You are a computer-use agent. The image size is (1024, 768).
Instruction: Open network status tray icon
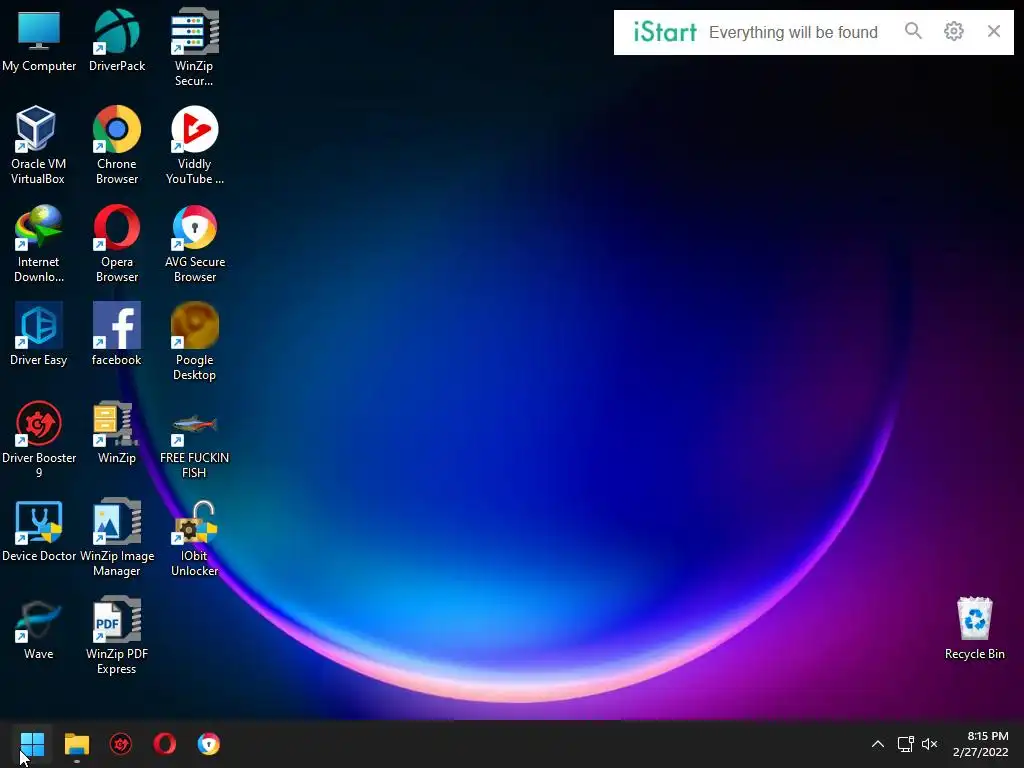tap(905, 744)
